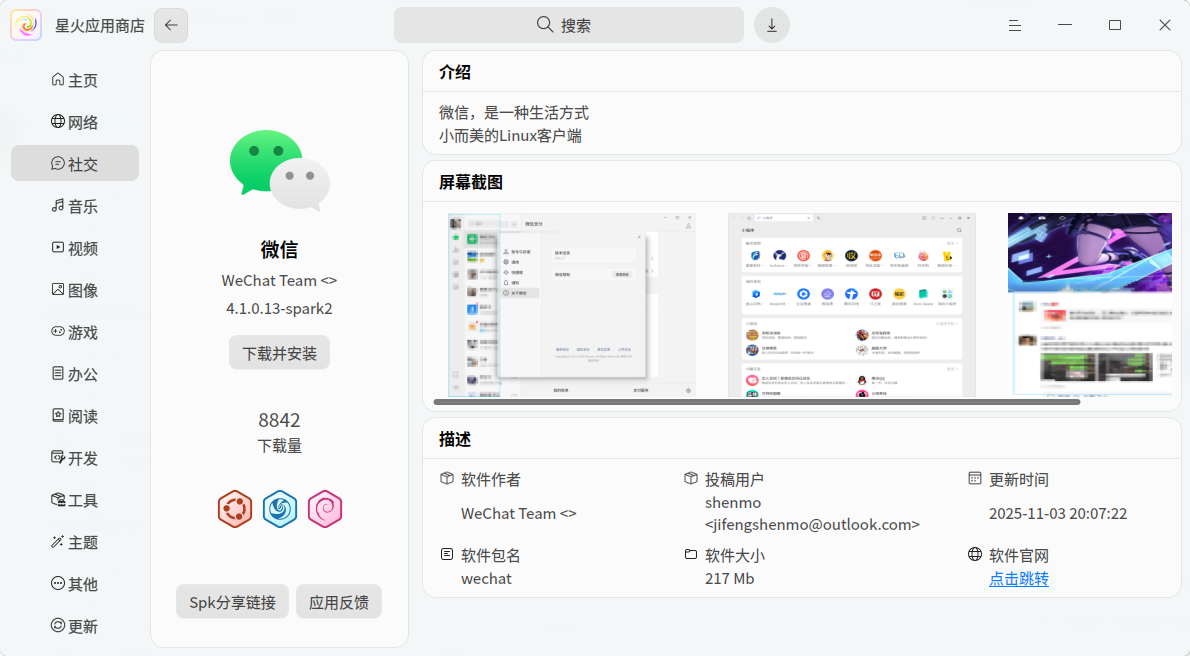
Task: Open the 游戏 games category
Action: [x=74, y=333]
